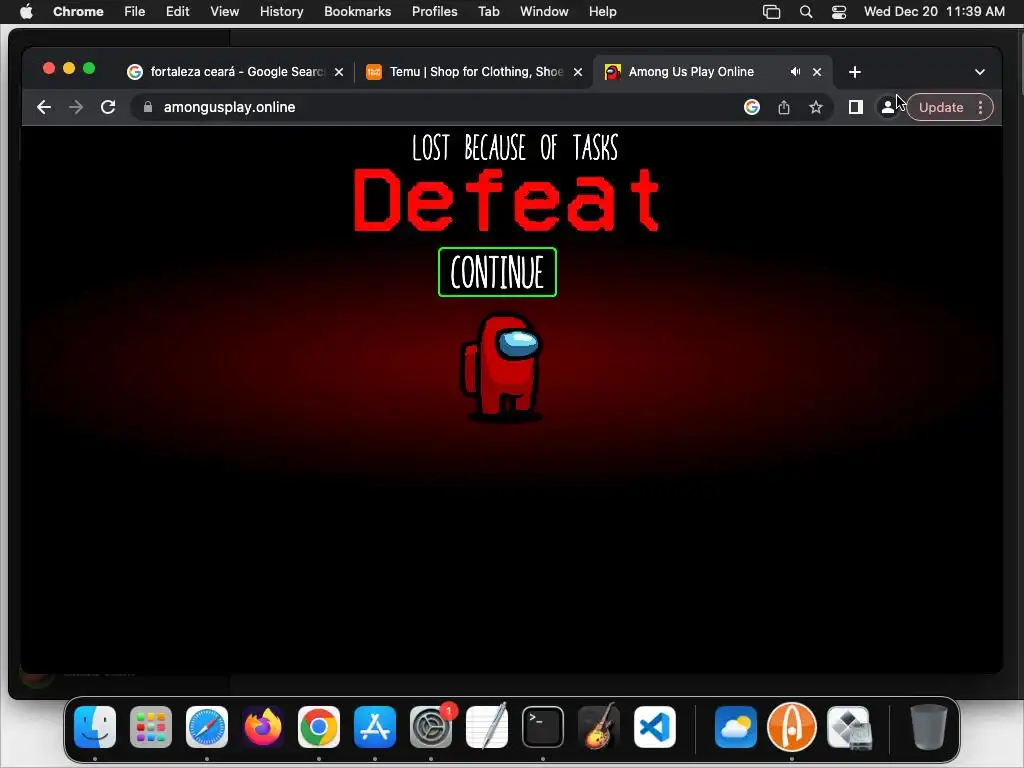
Task: Open the Tab menu
Action: pos(488,11)
